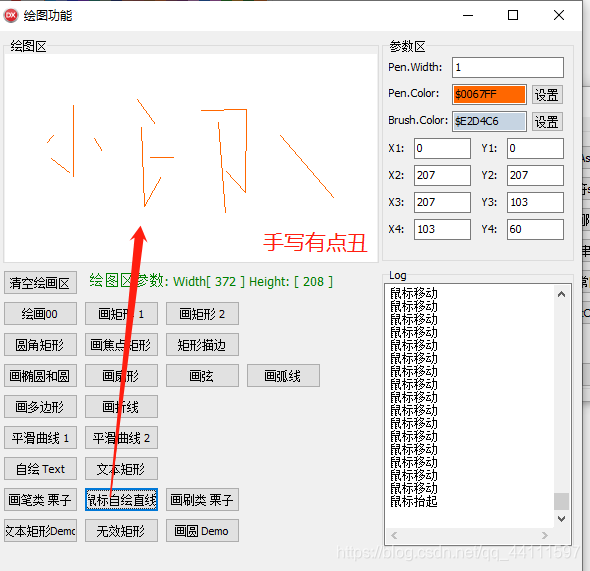Activate the 鼠标自绘直线 button
This screenshot has height=571, width=590.
coord(121,500)
